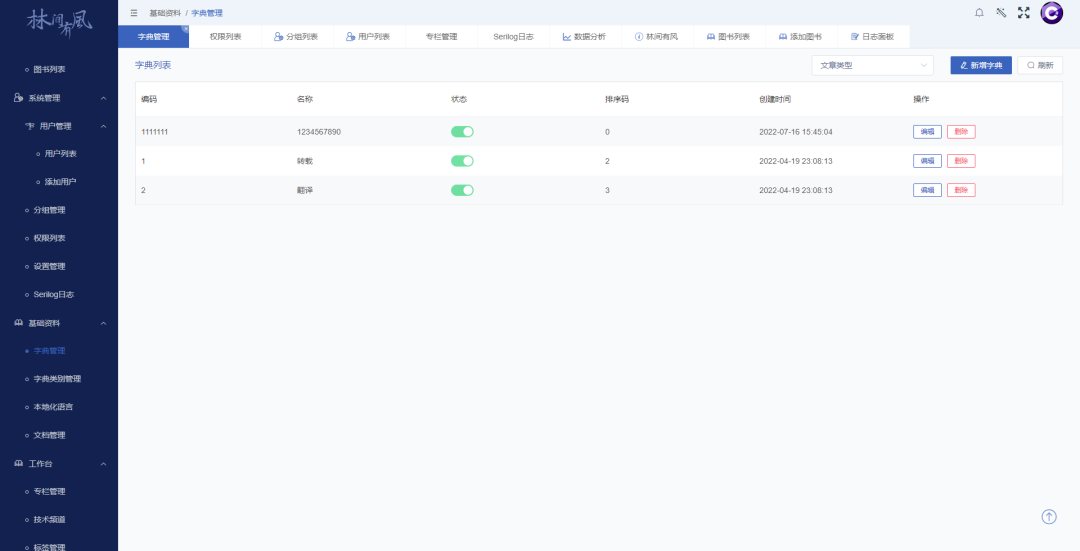The width and height of the screenshot is (1080, 551).
Task: Disable the status switch for 翻译
Action: (462, 190)
